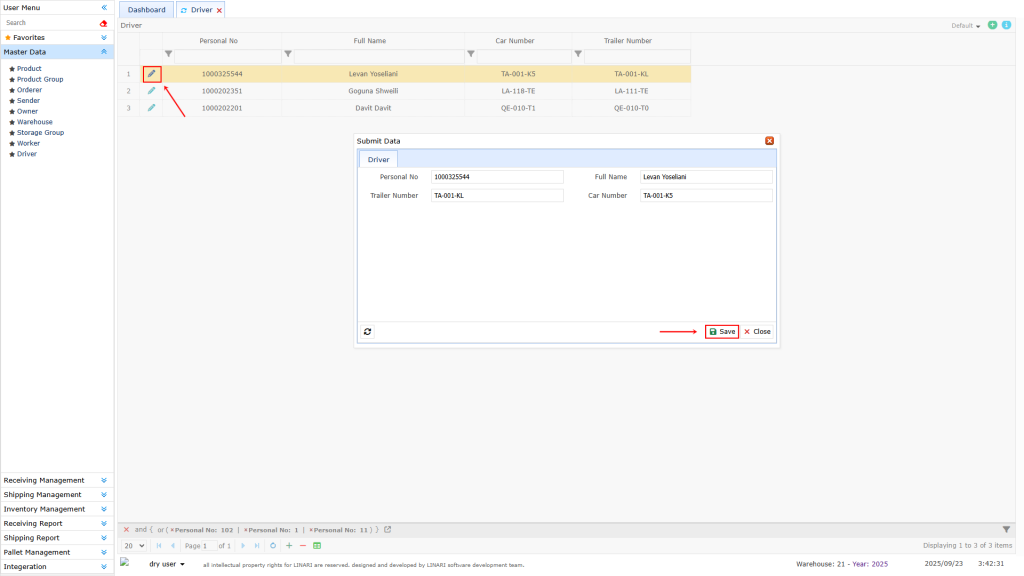Open the page size dropdown showing 20
Image resolution: width=1024 pixels, height=576 pixels.
pos(132,545)
